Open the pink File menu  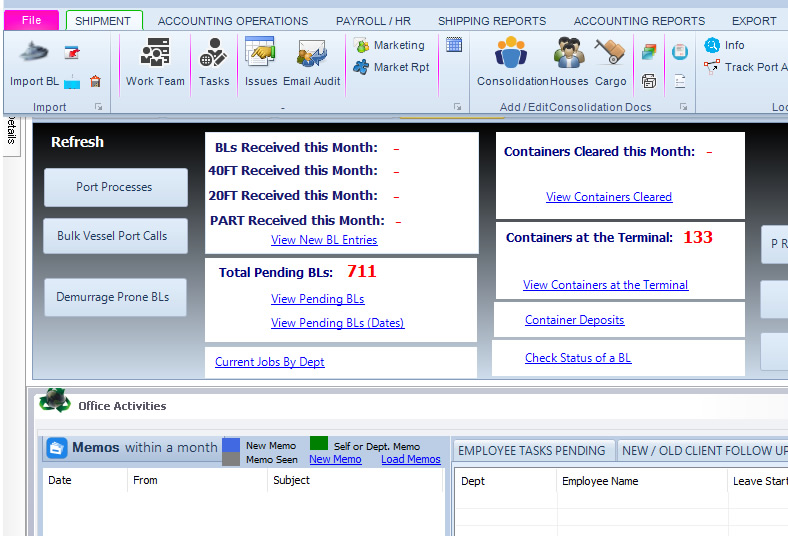pyautogui.click(x=31, y=20)
